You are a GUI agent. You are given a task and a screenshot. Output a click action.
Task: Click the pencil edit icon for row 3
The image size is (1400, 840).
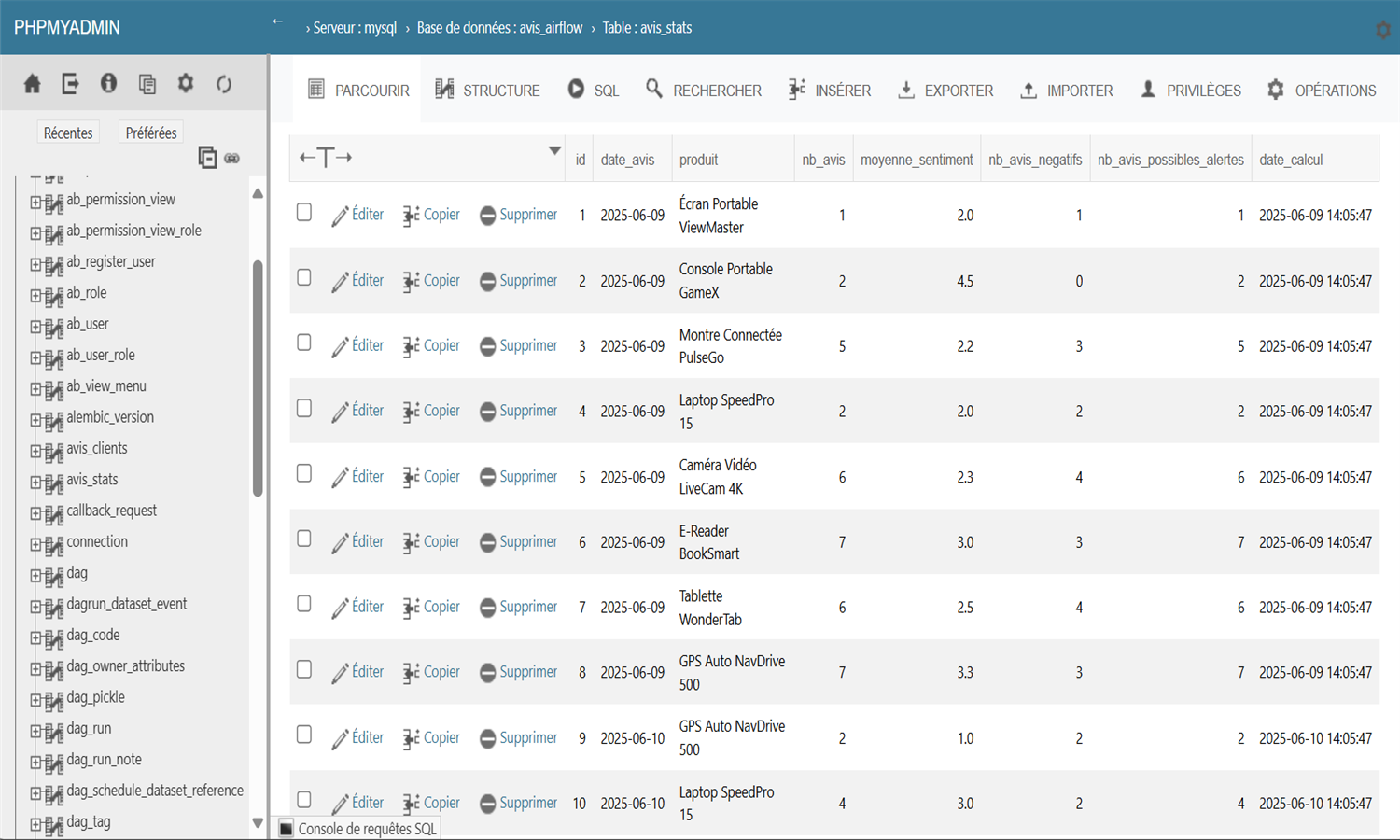pos(340,346)
